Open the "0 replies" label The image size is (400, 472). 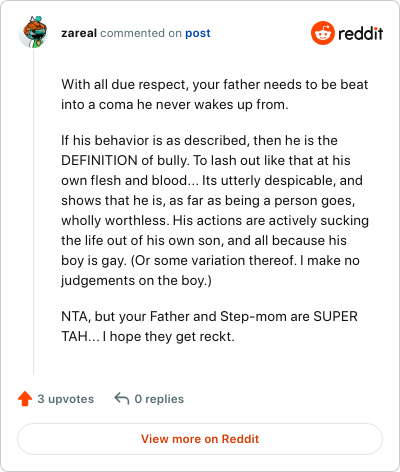pos(159,399)
